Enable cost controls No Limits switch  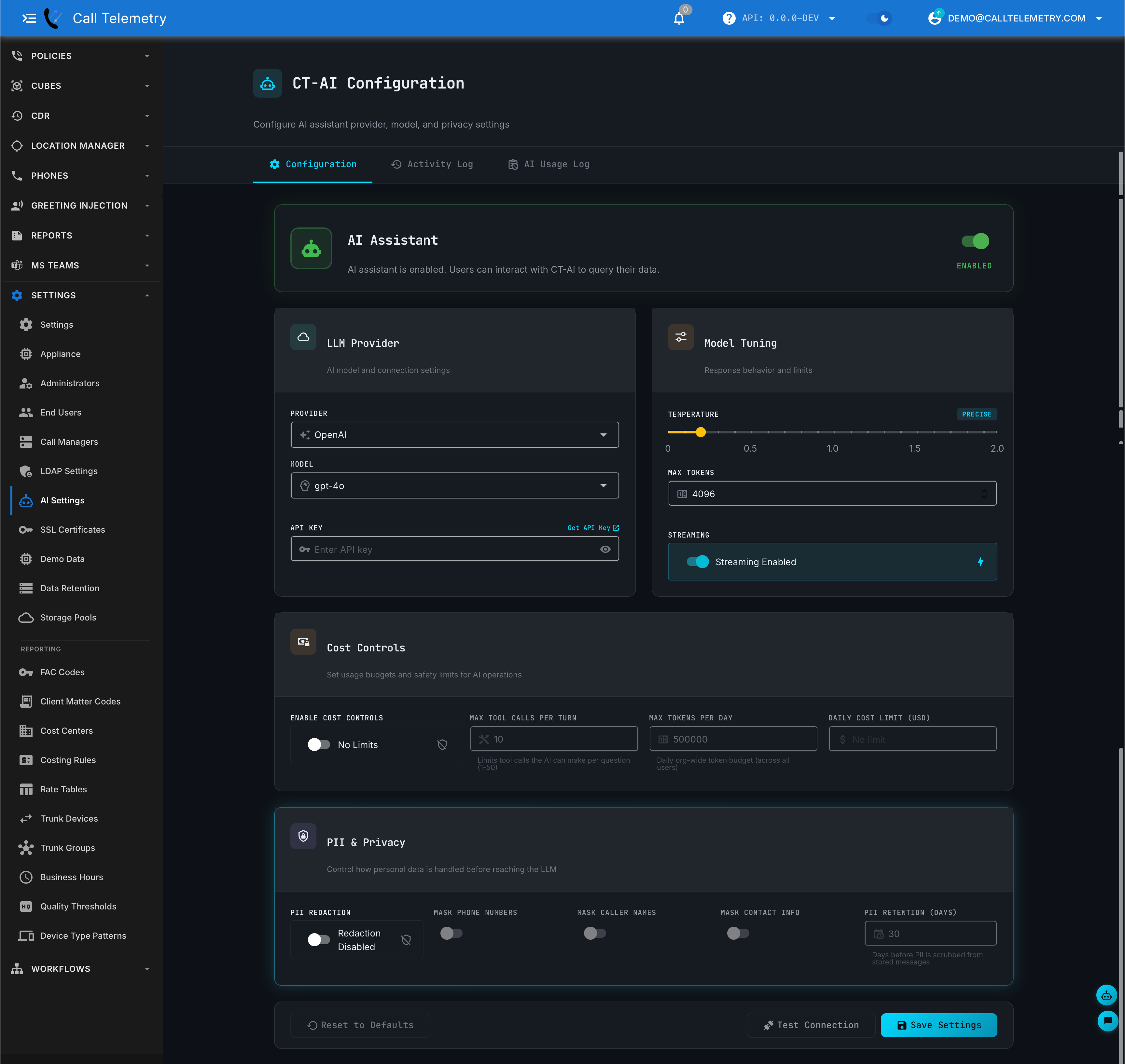coord(318,744)
